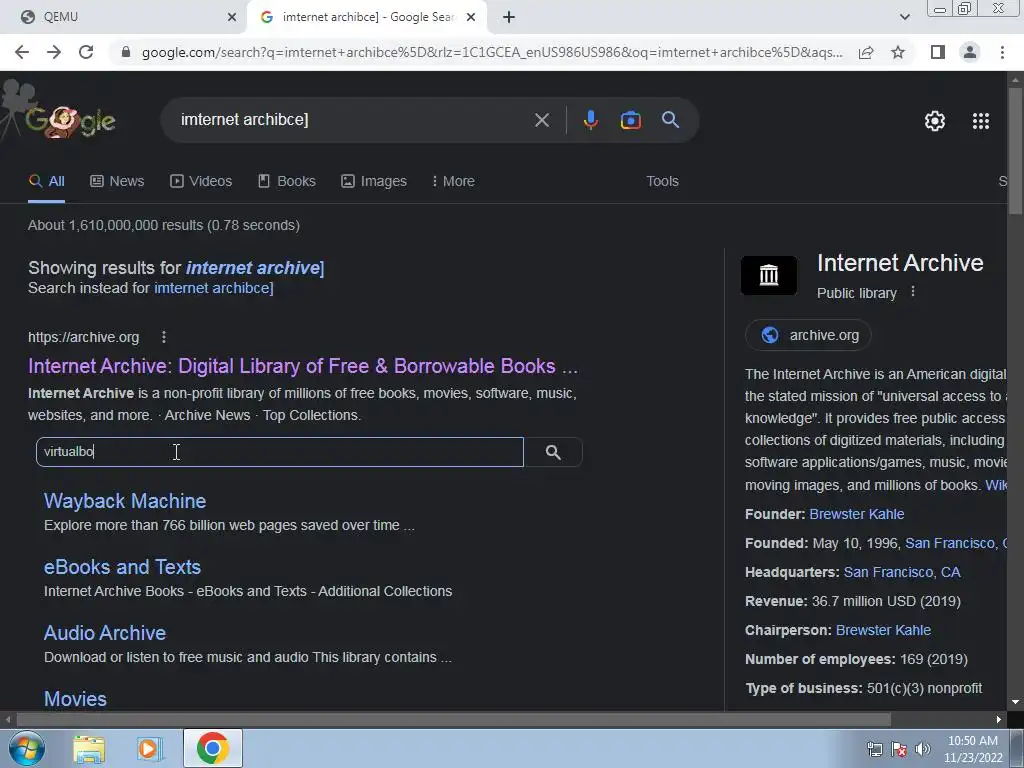The width and height of the screenshot is (1024, 768).
Task: Click Founded San Francisco link
Action: click(x=955, y=543)
